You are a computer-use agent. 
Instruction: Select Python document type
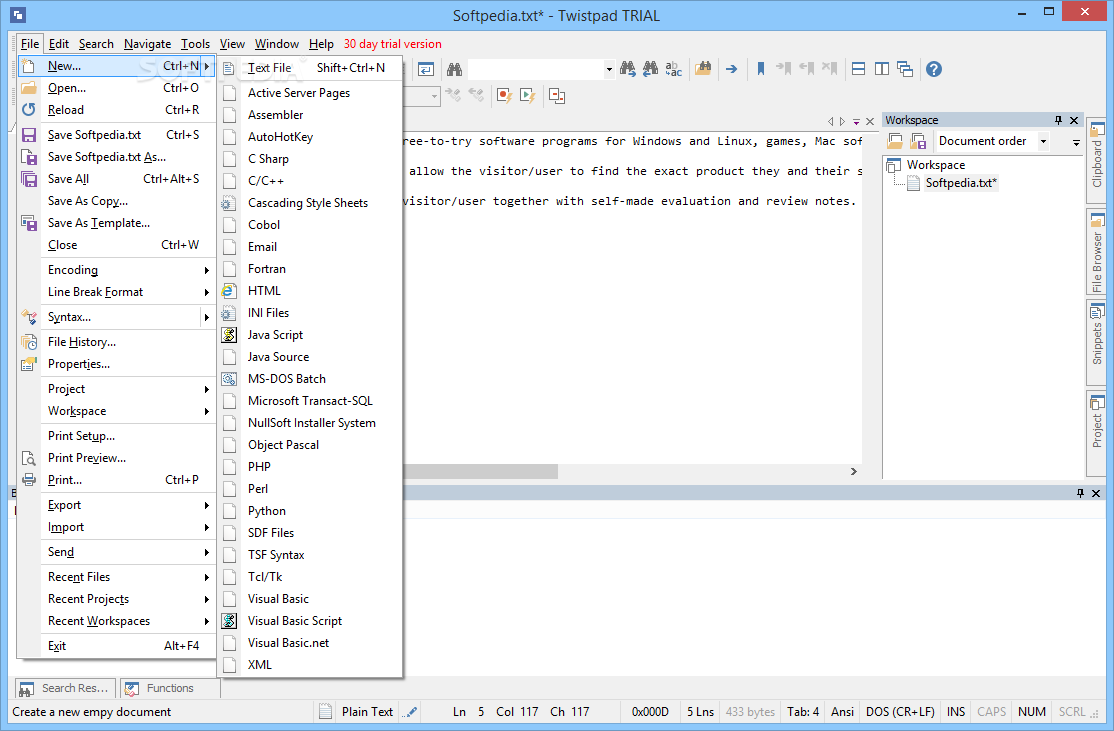click(310, 511)
